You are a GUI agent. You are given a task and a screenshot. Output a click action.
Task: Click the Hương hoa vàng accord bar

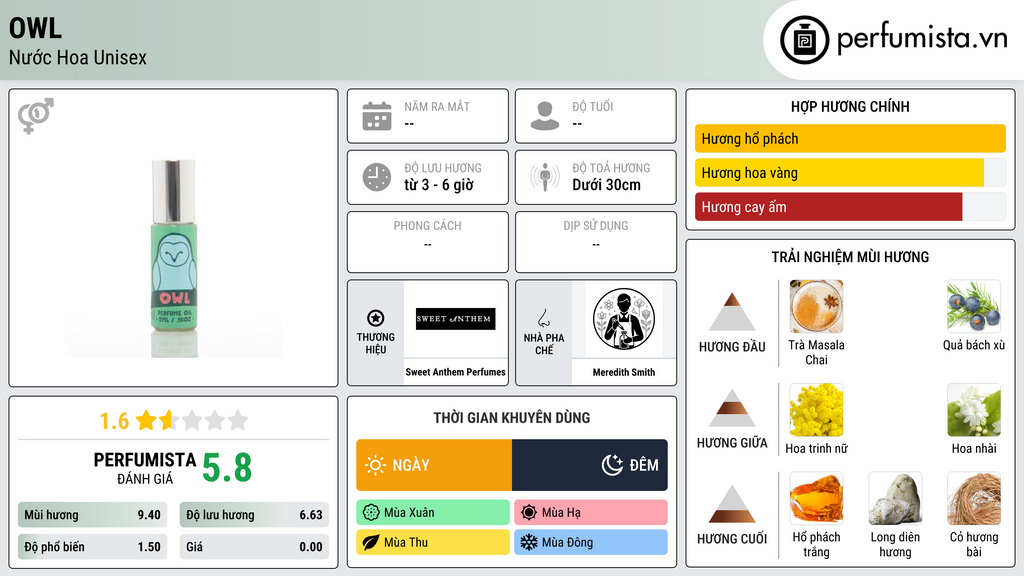850,172
